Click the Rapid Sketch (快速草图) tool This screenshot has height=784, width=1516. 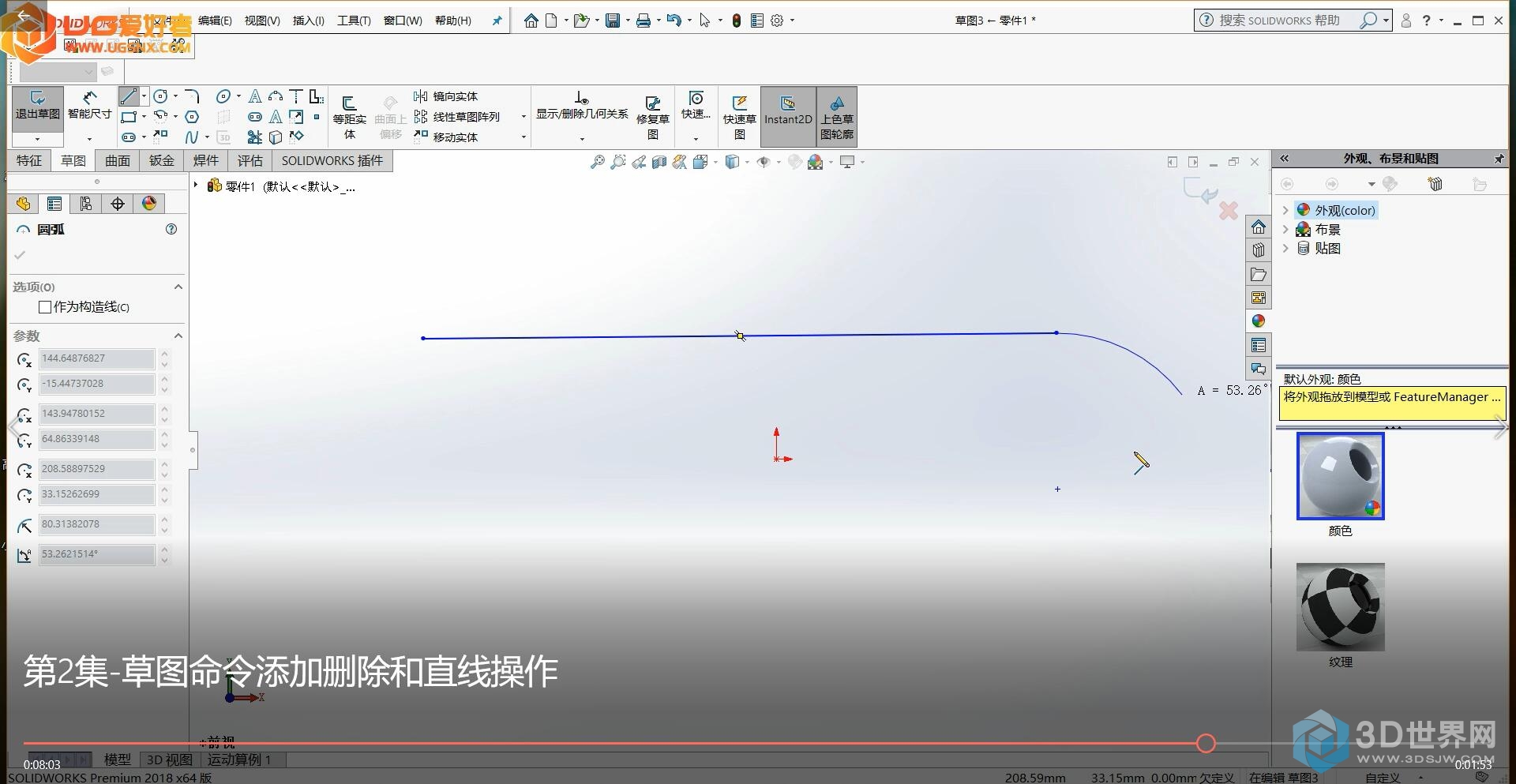(739, 117)
